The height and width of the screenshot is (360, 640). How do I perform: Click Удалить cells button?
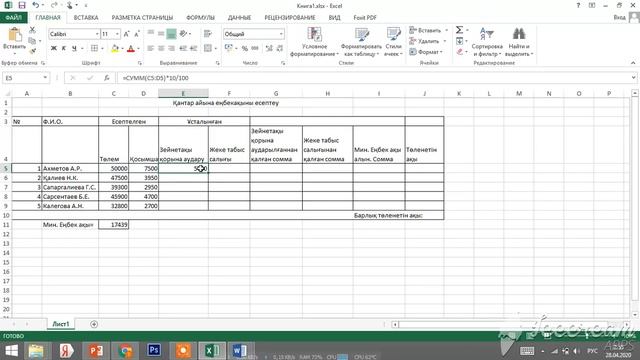(x=427, y=41)
